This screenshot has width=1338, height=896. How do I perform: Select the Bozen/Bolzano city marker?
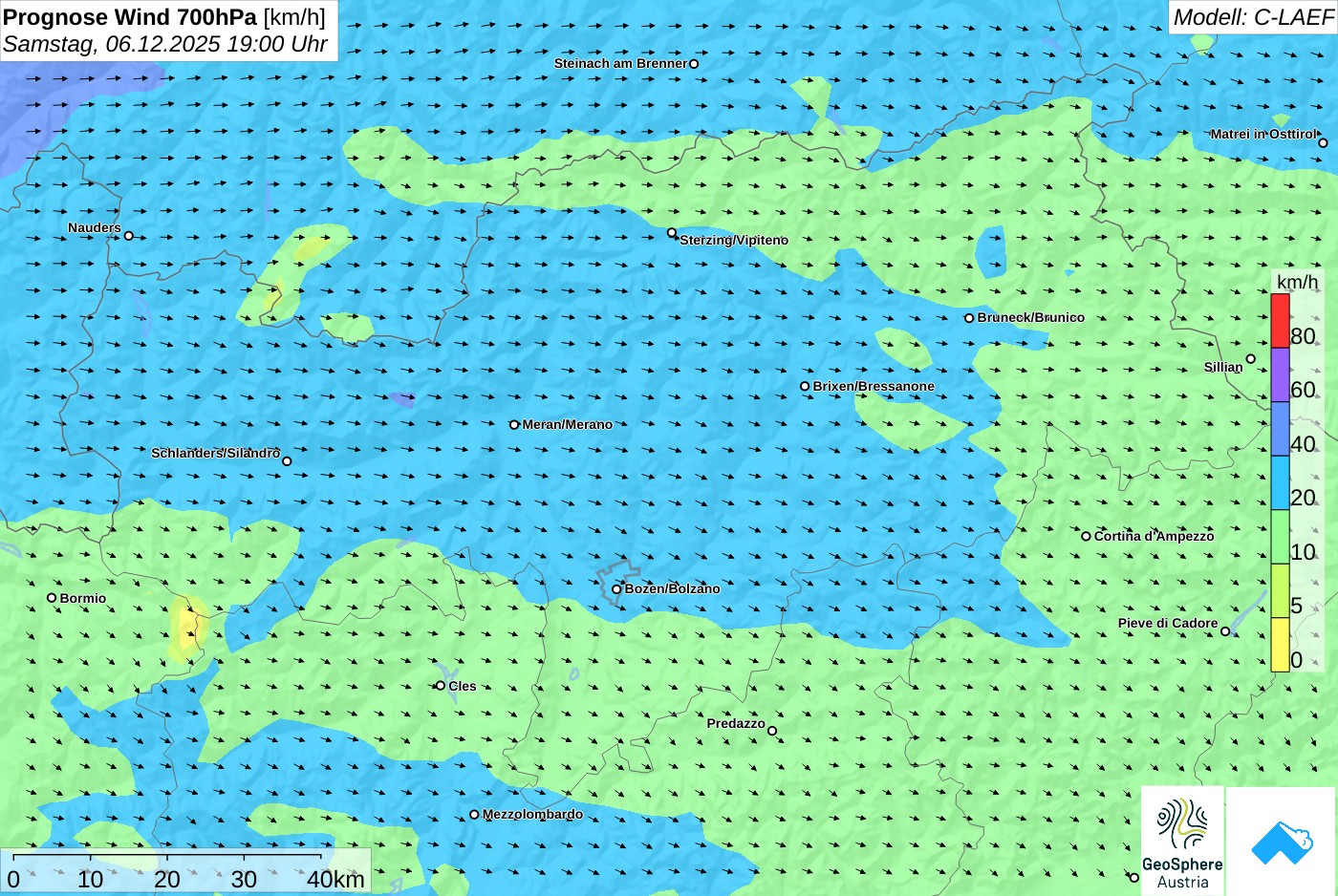(616, 589)
